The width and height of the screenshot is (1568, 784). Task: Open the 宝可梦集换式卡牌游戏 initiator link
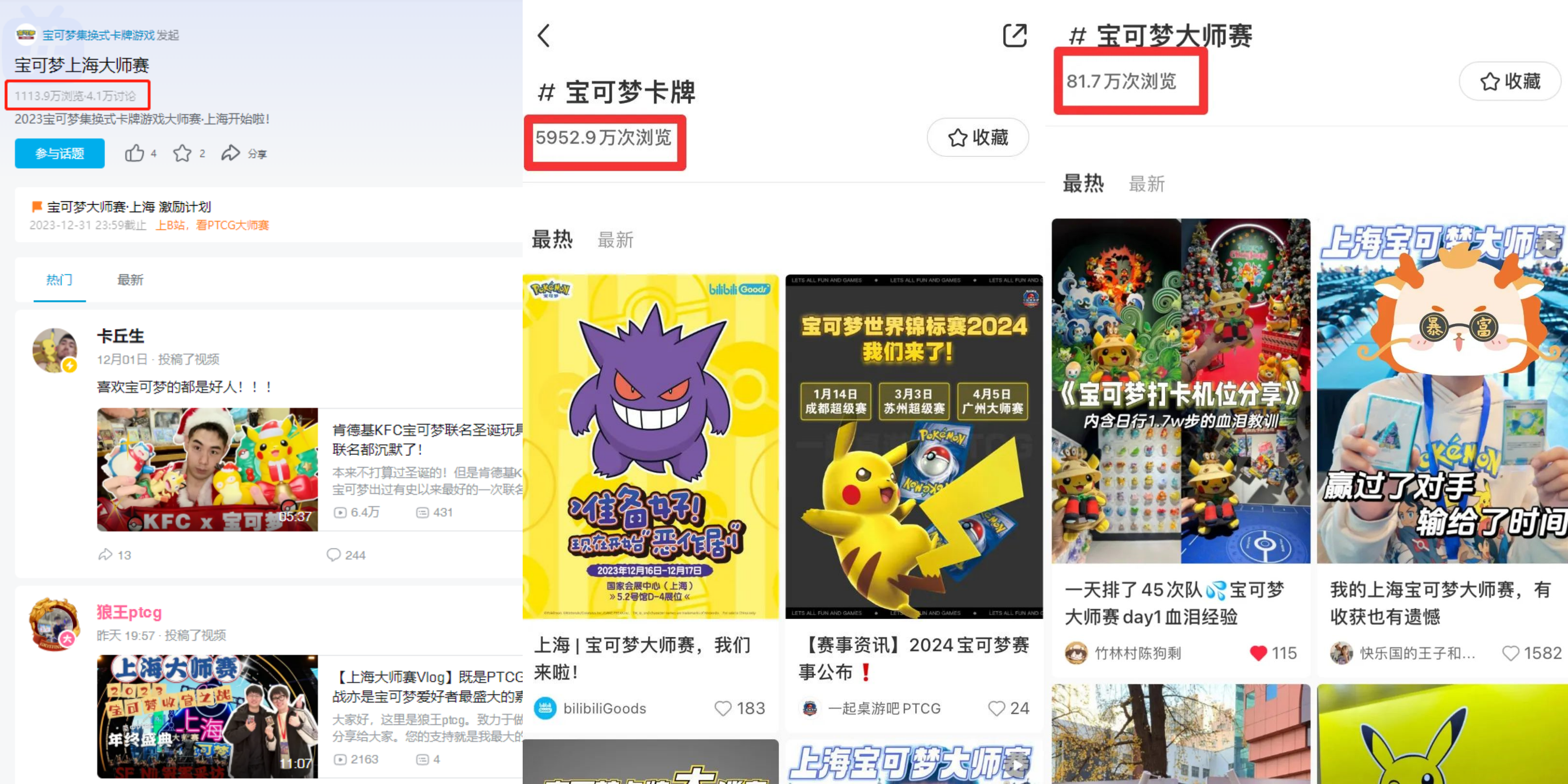point(98,35)
